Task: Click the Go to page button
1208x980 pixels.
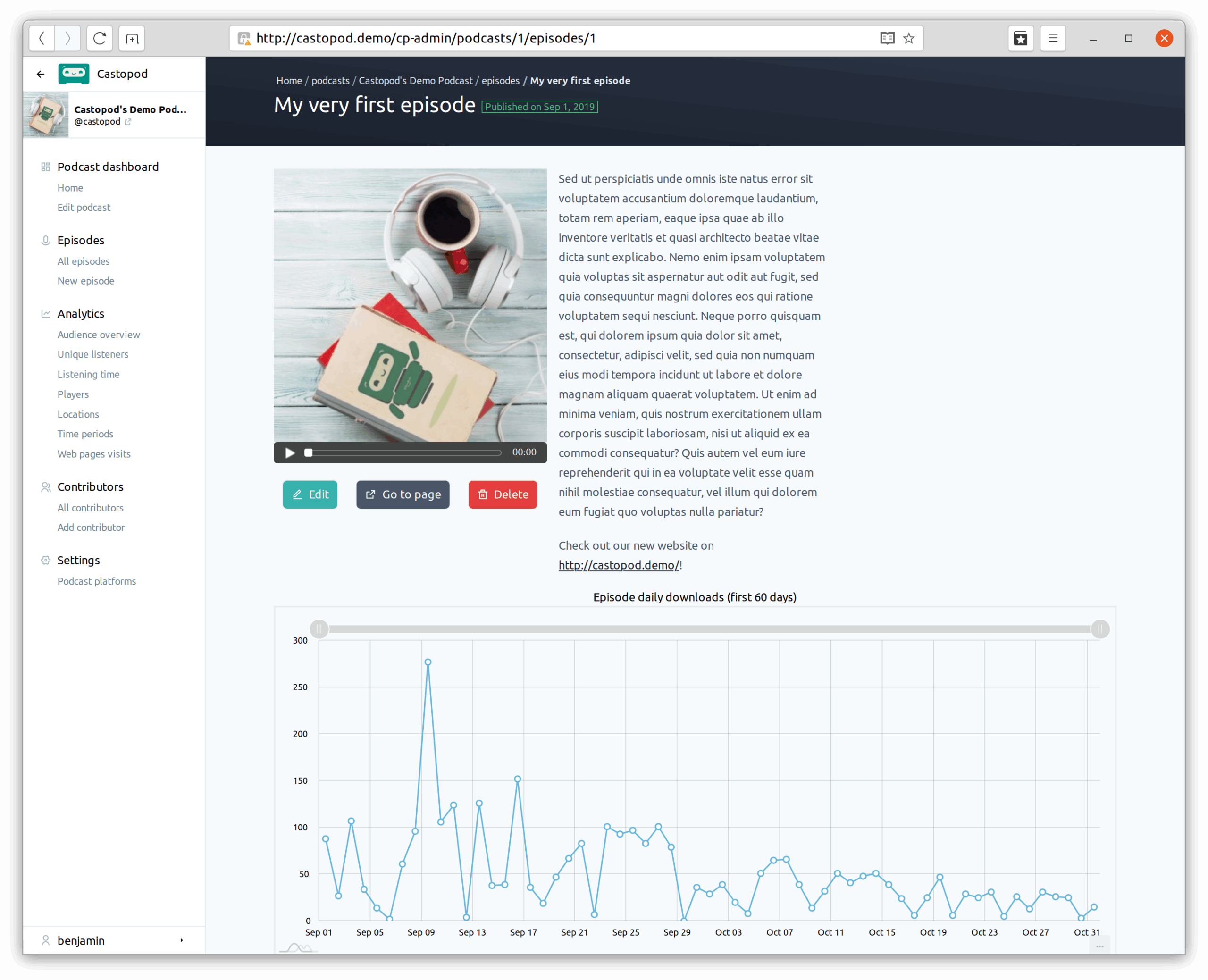Action: pos(403,494)
